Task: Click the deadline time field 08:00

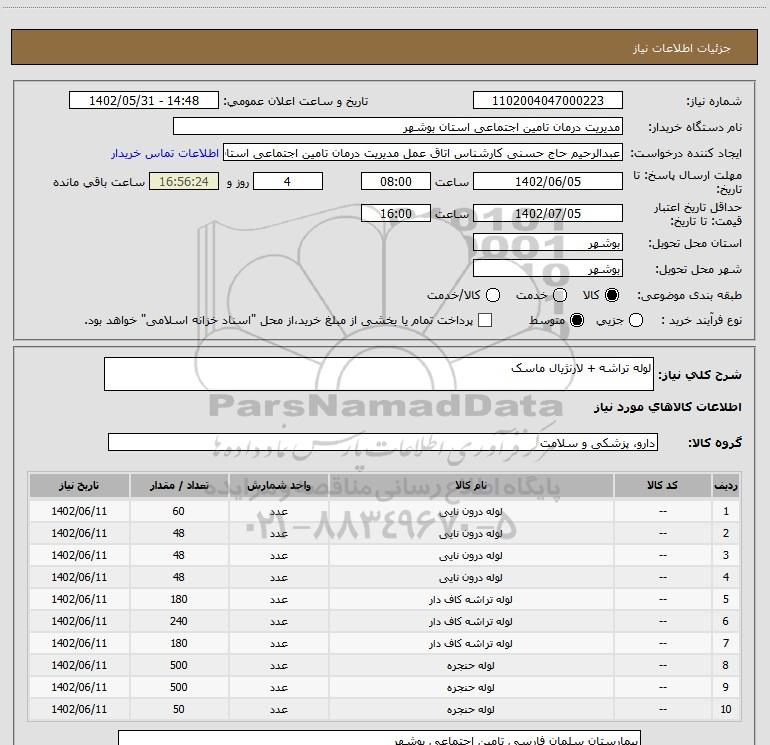Action: pyautogui.click(x=396, y=182)
